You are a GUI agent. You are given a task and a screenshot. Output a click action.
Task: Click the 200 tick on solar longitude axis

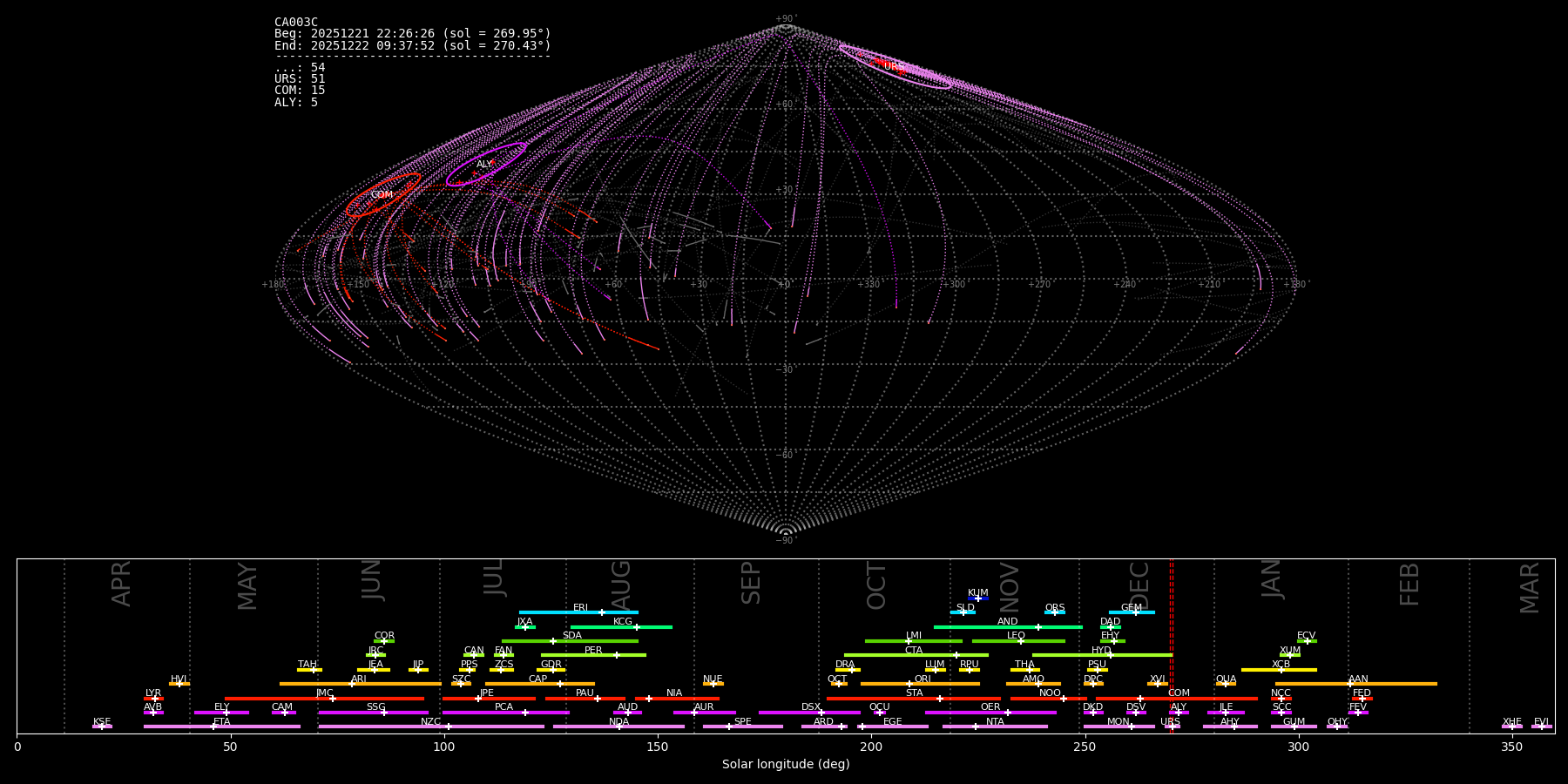pyautogui.click(x=871, y=747)
